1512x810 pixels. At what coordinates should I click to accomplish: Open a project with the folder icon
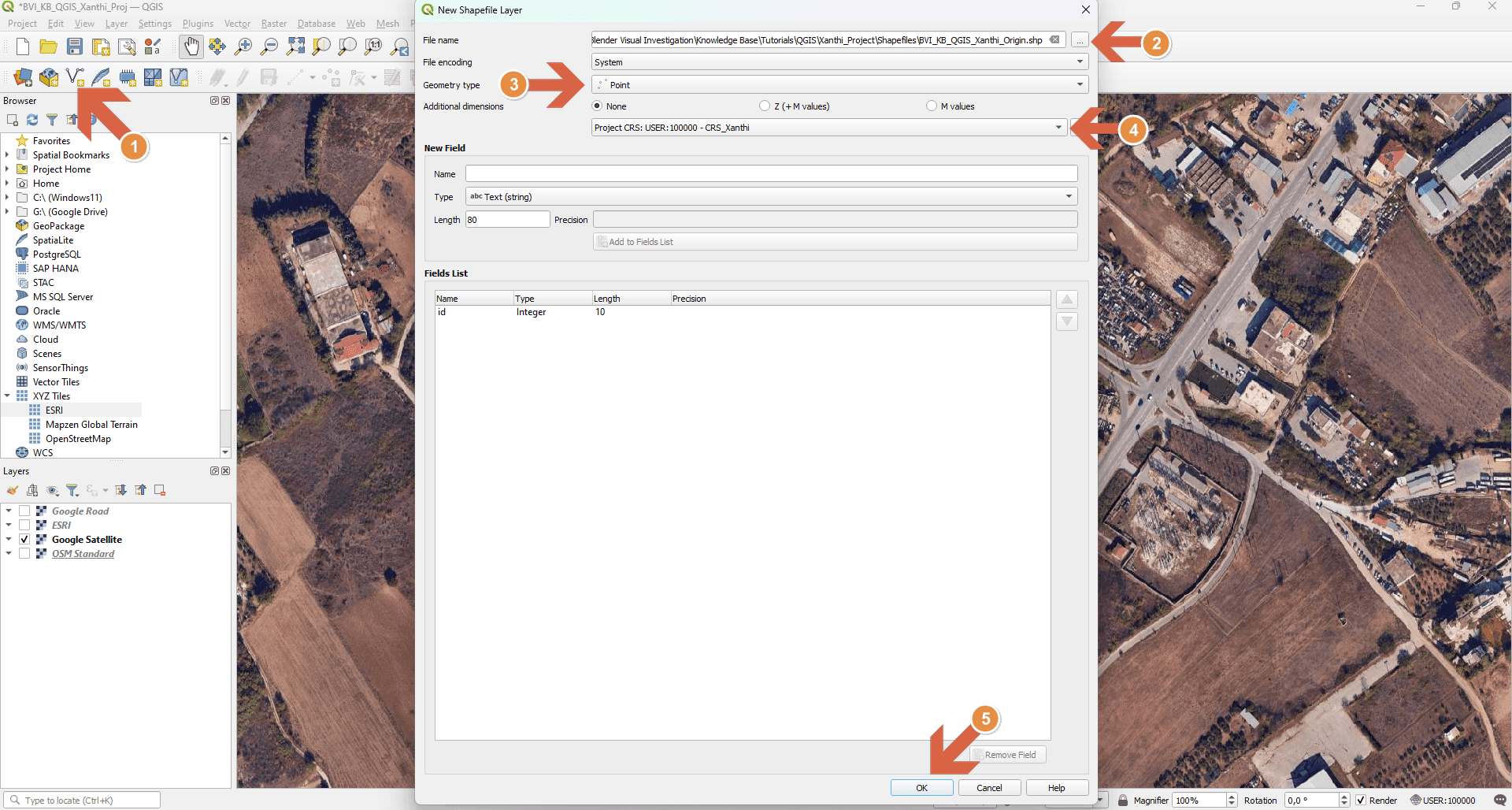(x=48, y=46)
